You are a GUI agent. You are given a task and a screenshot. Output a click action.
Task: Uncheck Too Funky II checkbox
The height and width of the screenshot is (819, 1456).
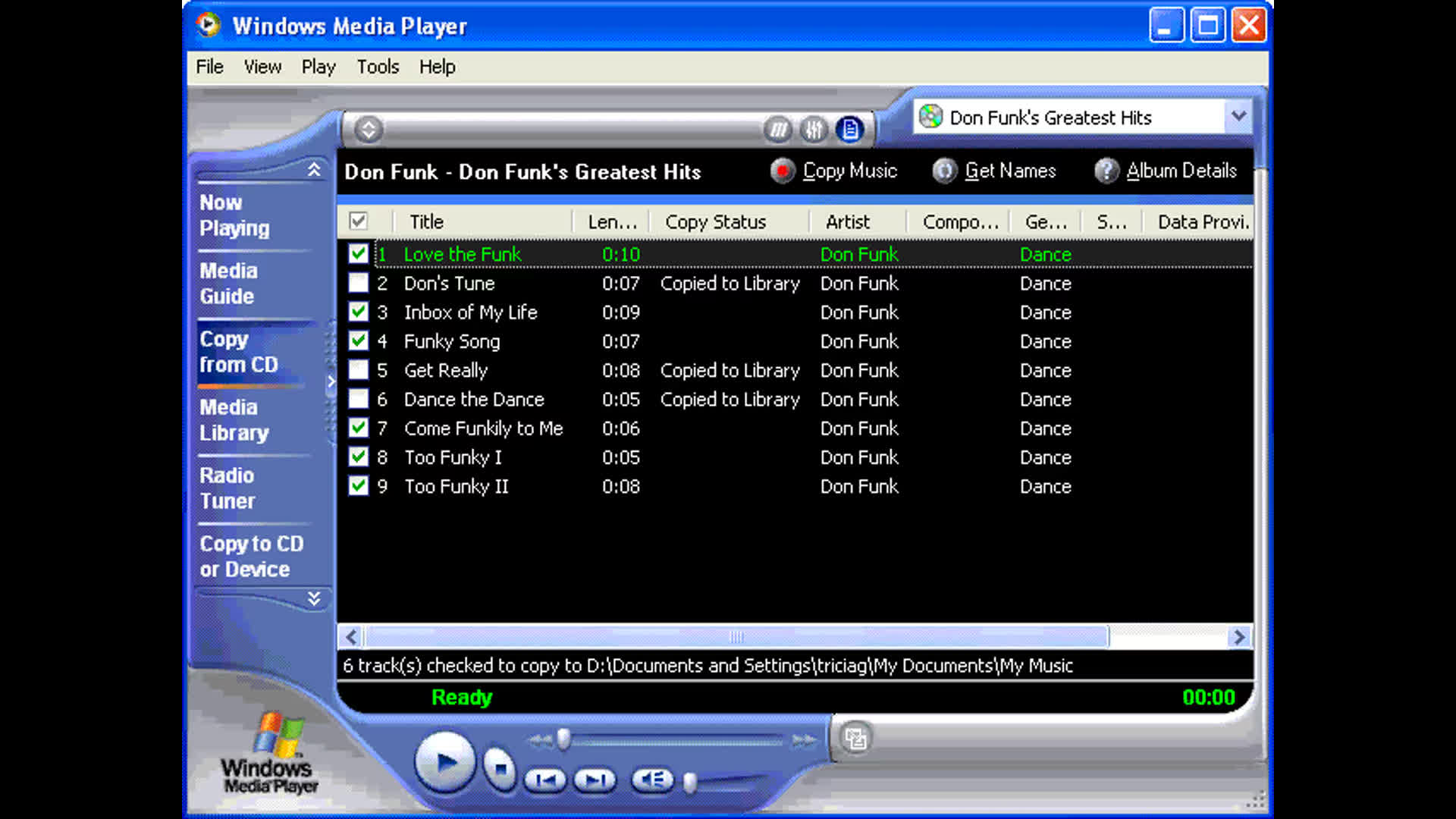click(x=358, y=486)
